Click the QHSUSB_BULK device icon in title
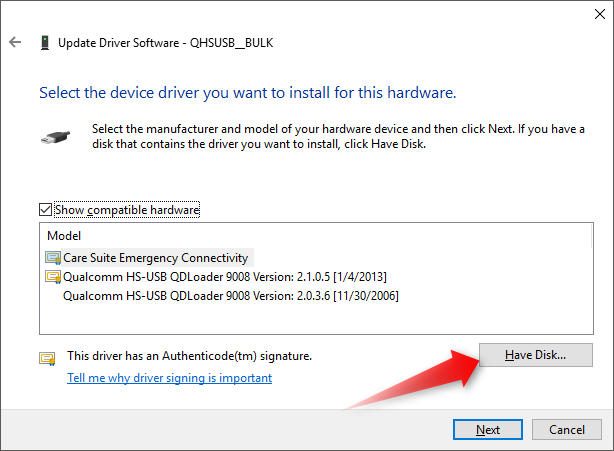614x451 pixels. (x=45, y=42)
